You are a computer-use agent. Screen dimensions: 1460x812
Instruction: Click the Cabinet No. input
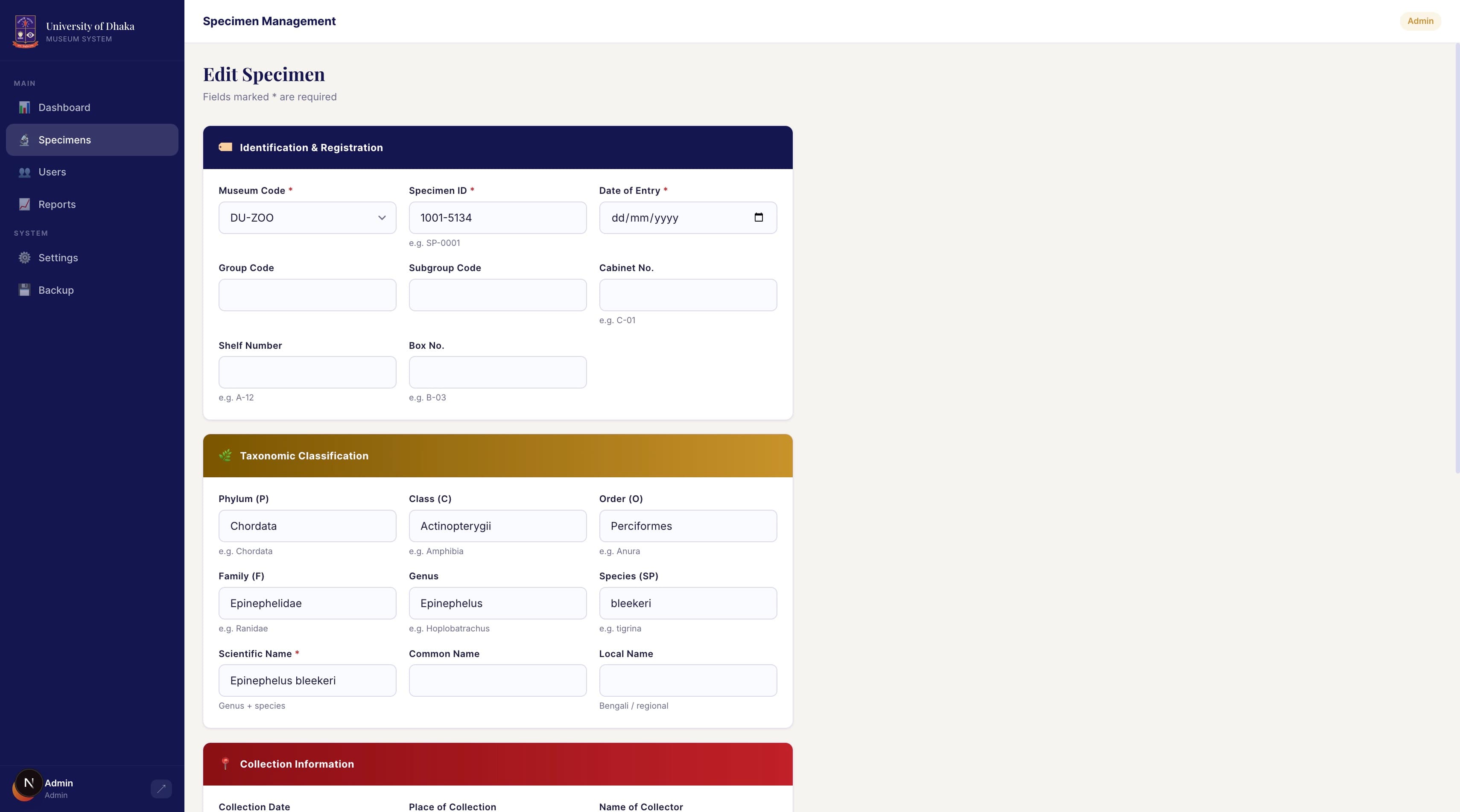coord(688,295)
